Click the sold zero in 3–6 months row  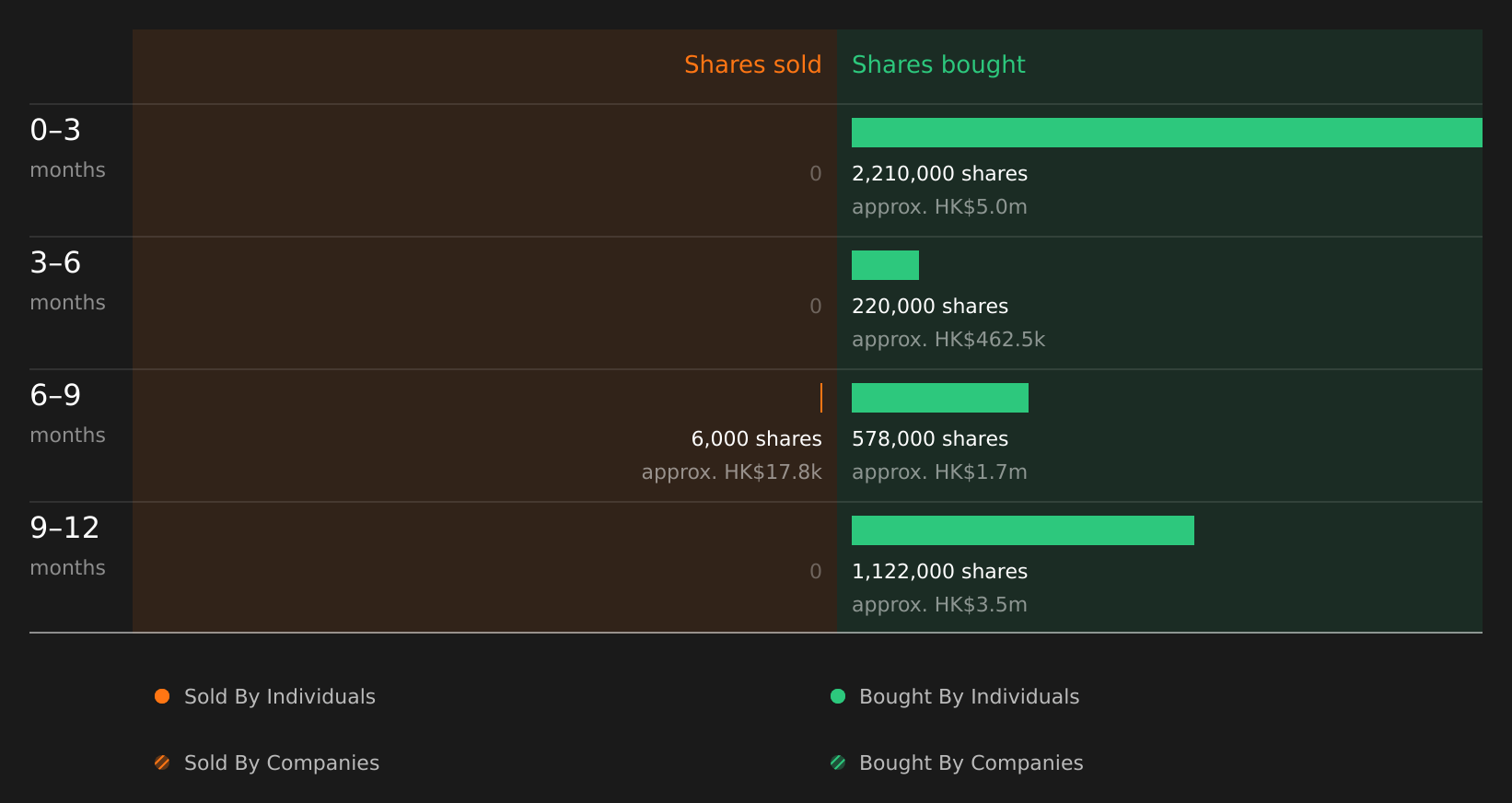[816, 307]
